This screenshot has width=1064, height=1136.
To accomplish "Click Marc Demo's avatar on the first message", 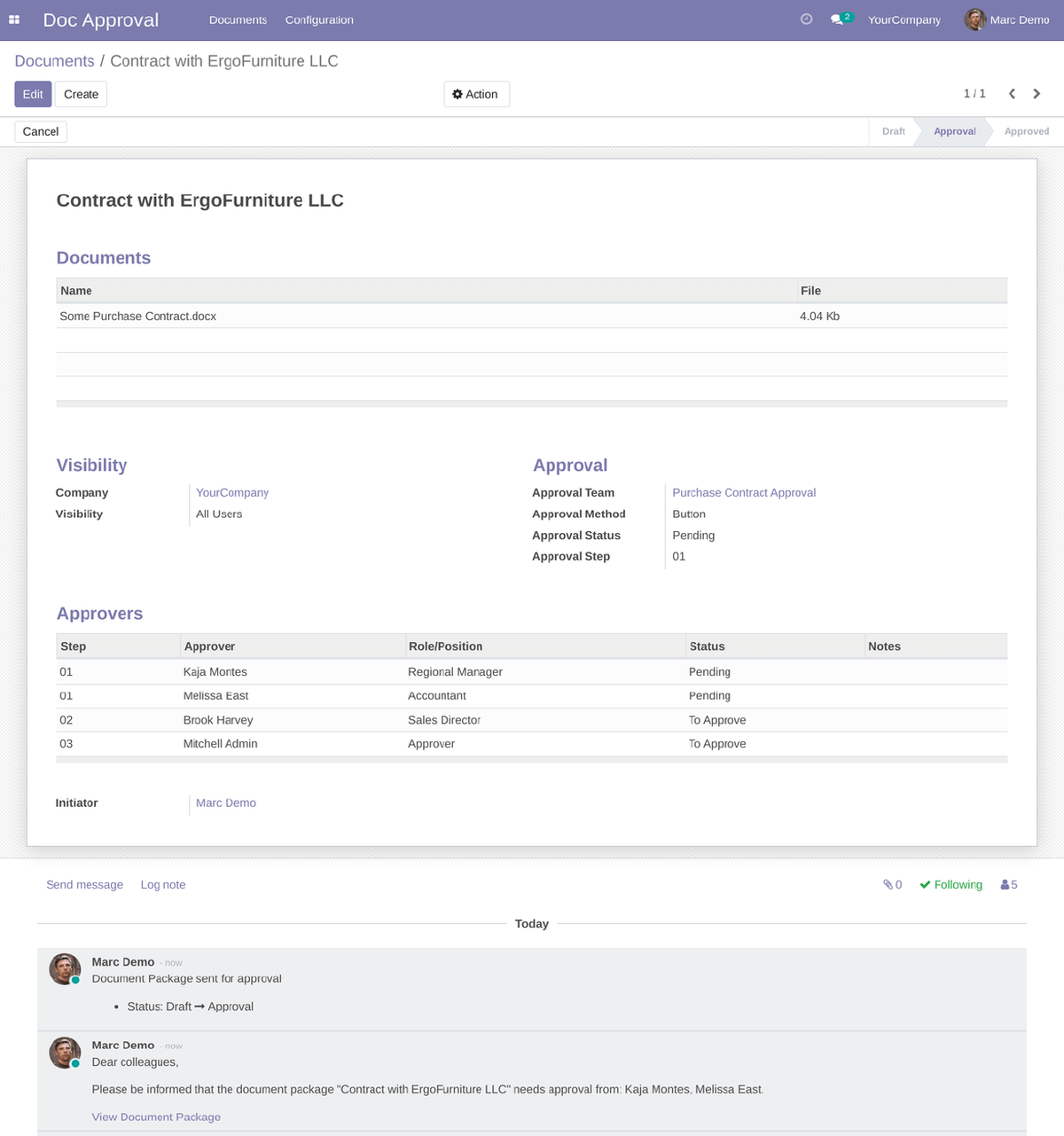I will (x=64, y=968).
